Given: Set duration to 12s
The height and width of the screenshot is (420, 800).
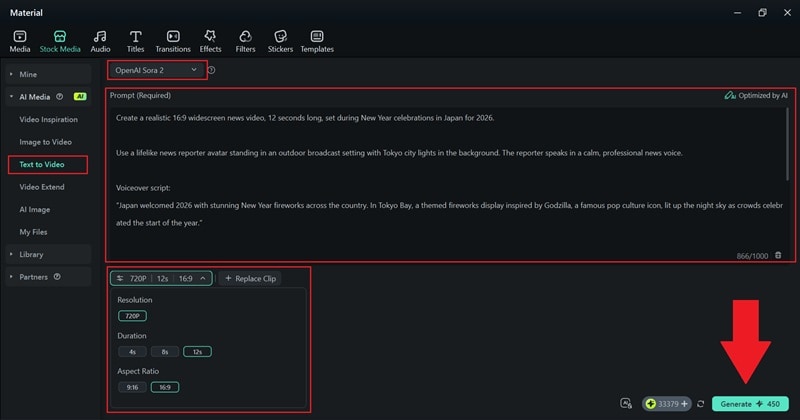Looking at the screenshot, I should [x=197, y=352].
